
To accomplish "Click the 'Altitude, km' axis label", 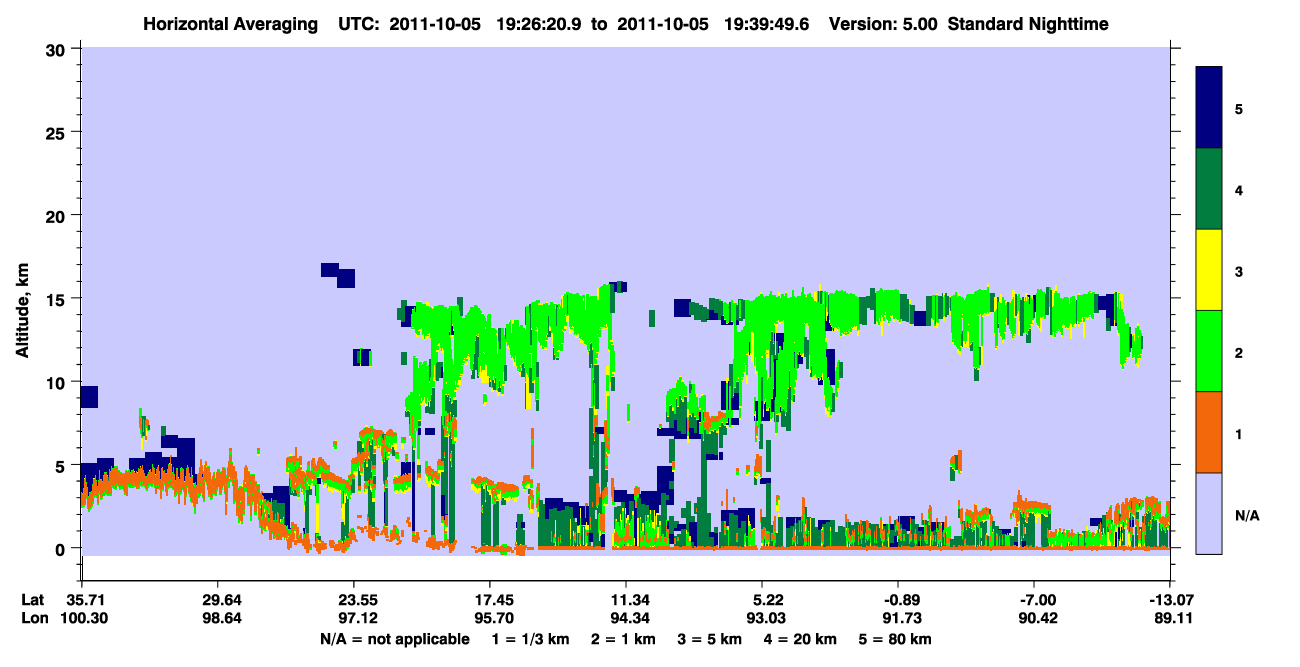I will 21,310.
